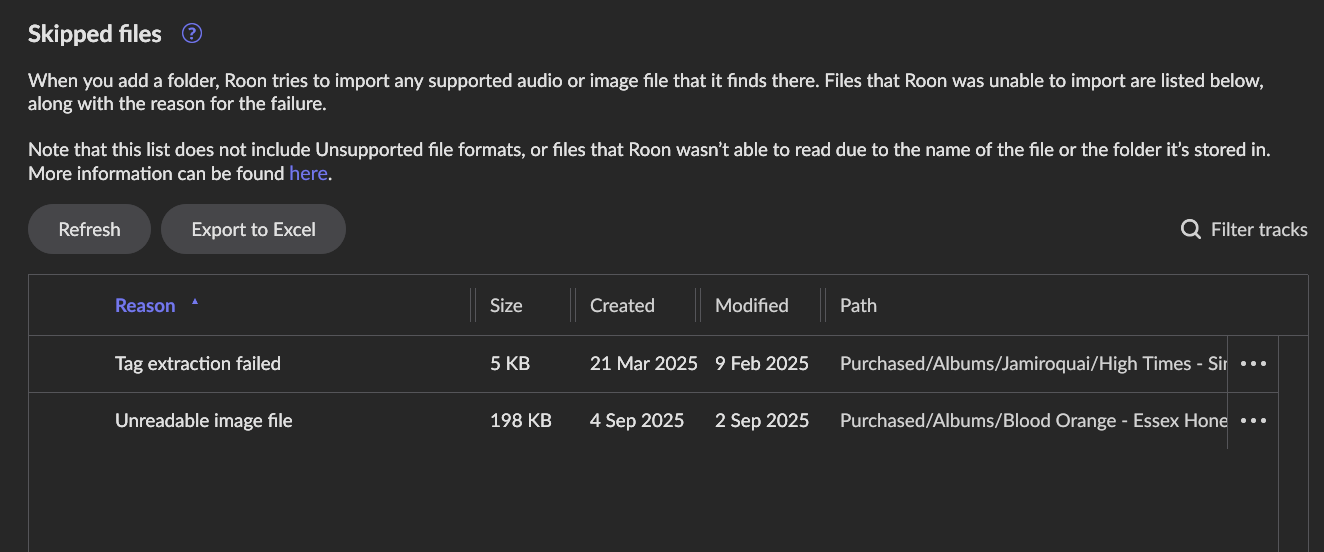Select the Tag extraction failed row
Screen dimensions: 1324x552
coord(653,364)
